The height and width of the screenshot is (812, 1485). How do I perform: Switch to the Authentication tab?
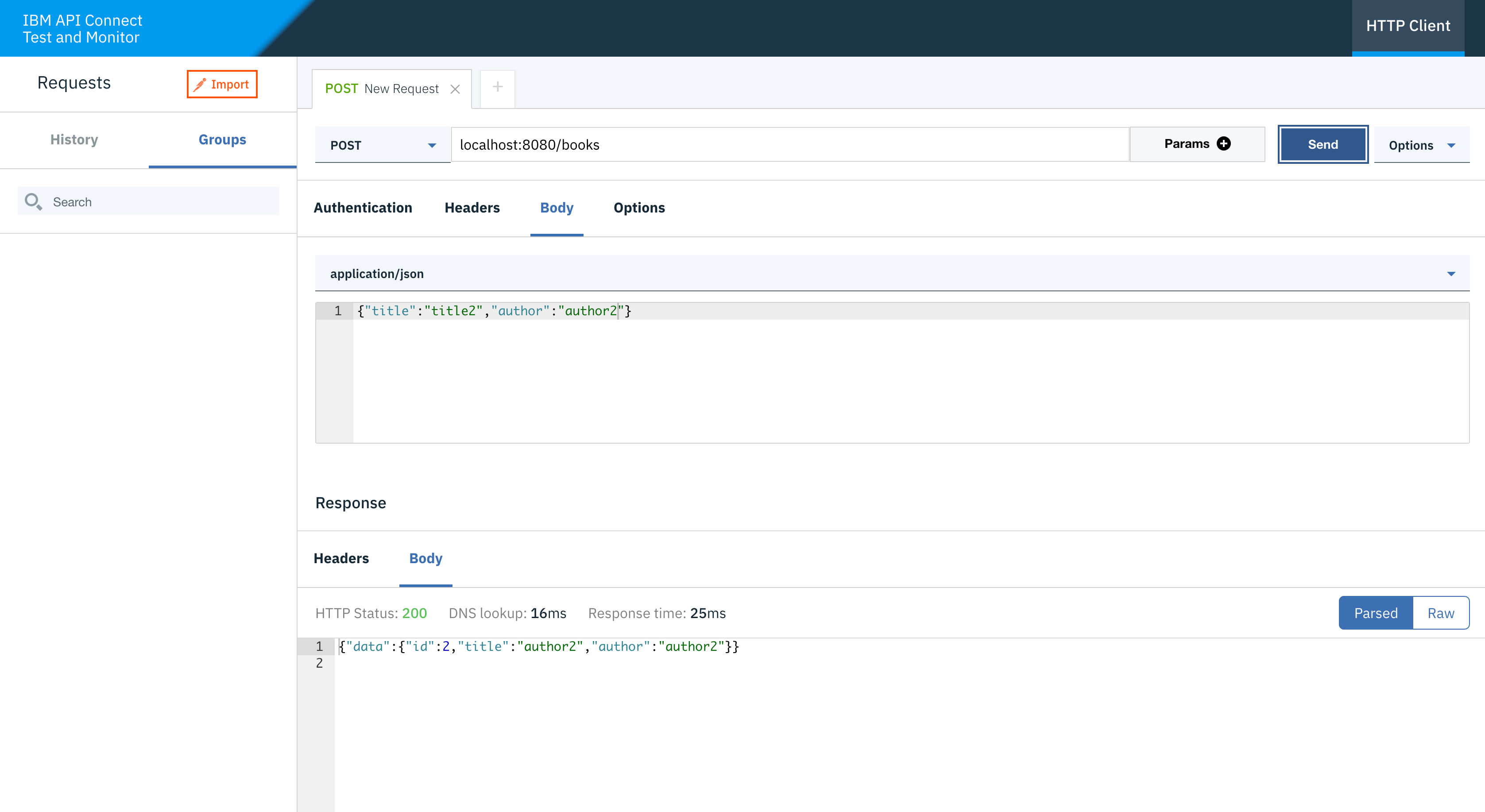363,208
